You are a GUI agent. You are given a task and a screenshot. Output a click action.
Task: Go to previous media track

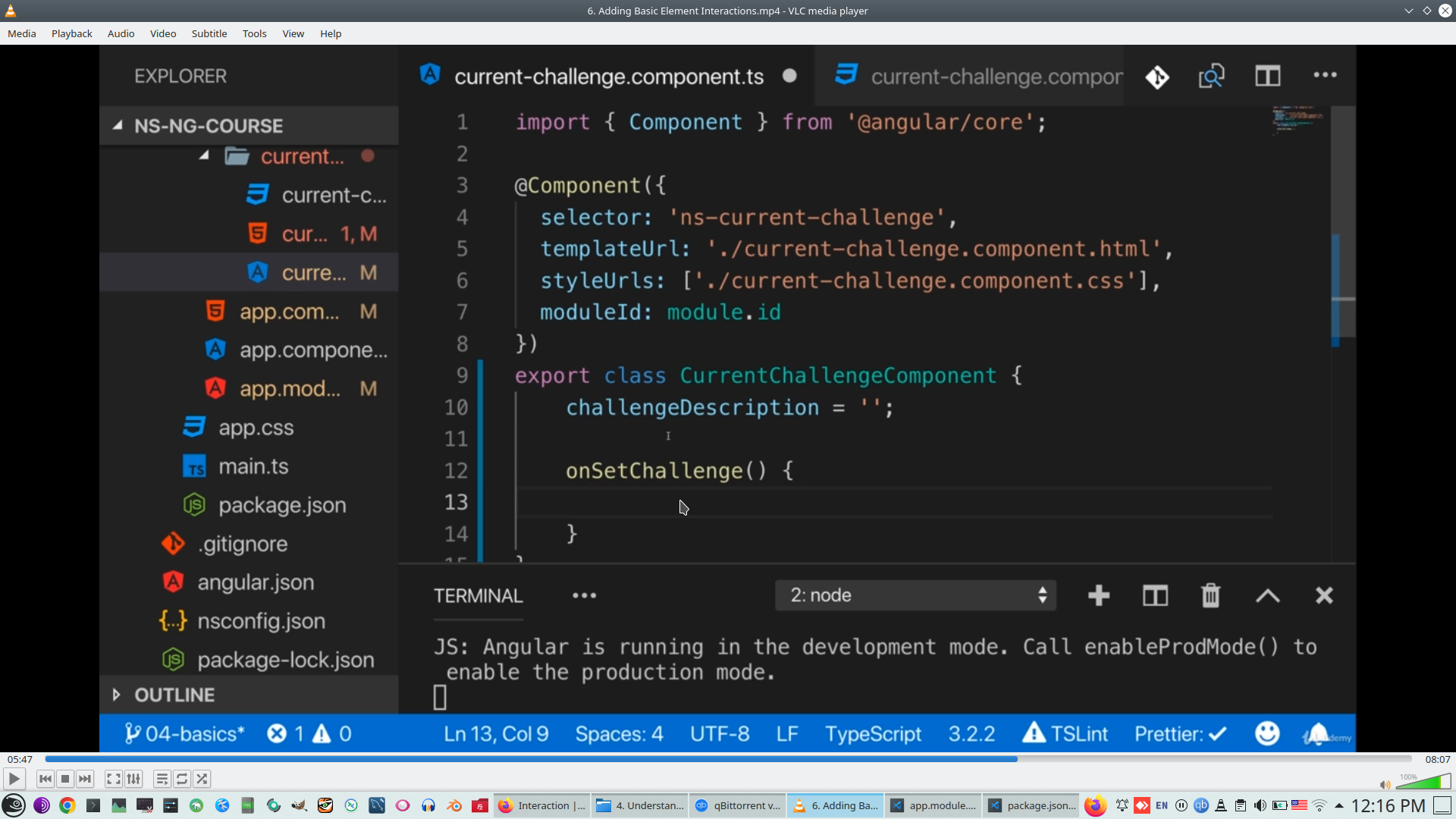(x=45, y=779)
